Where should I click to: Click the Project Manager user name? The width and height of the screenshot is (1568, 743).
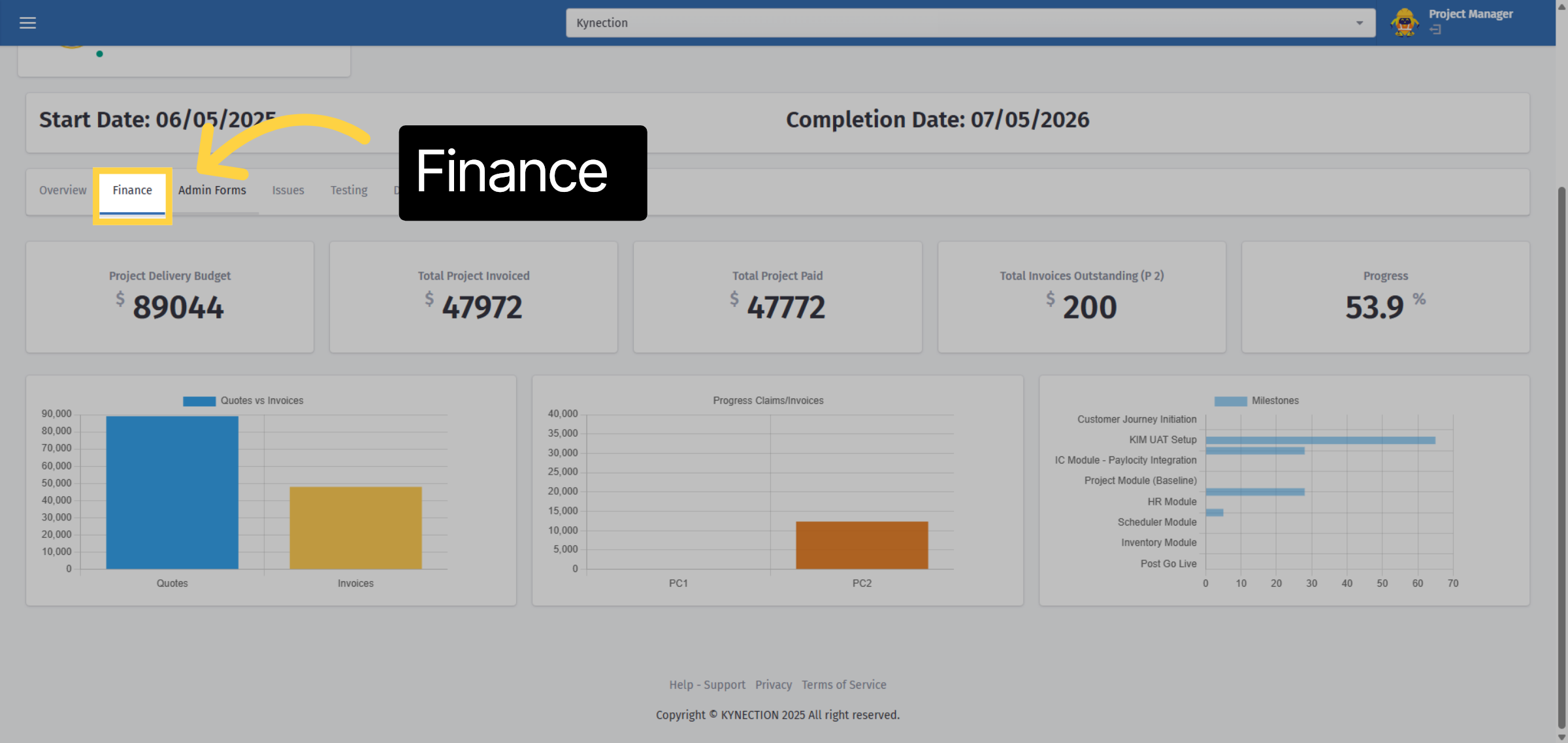(x=1470, y=14)
